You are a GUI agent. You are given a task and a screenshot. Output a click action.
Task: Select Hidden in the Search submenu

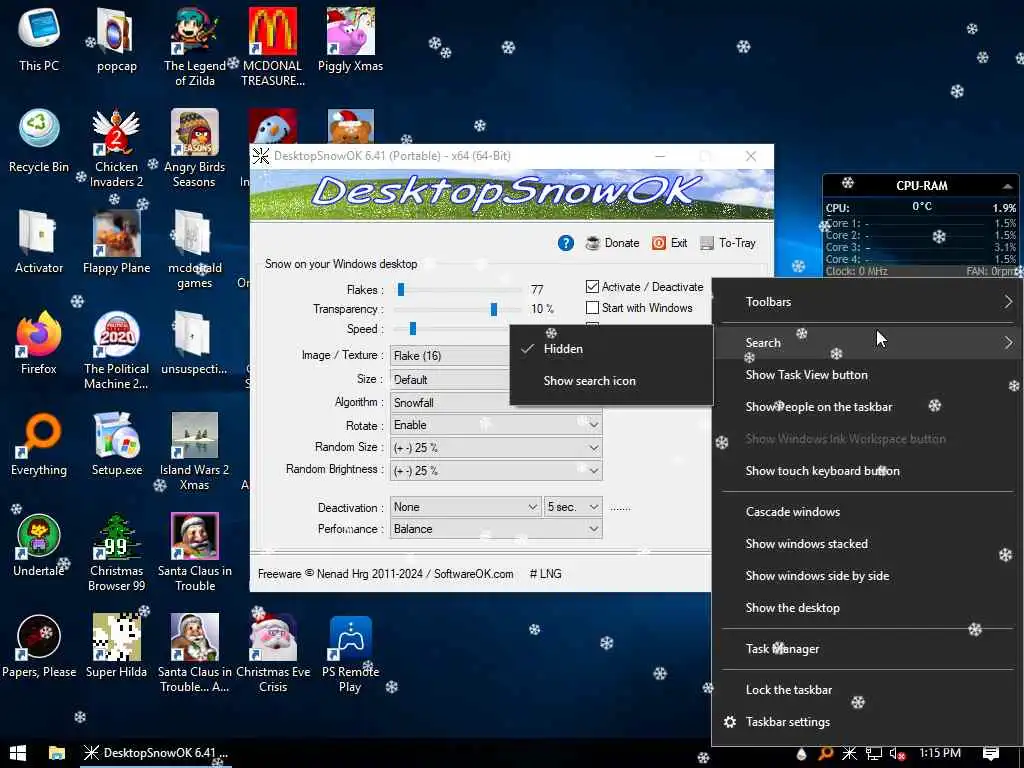[611, 349]
